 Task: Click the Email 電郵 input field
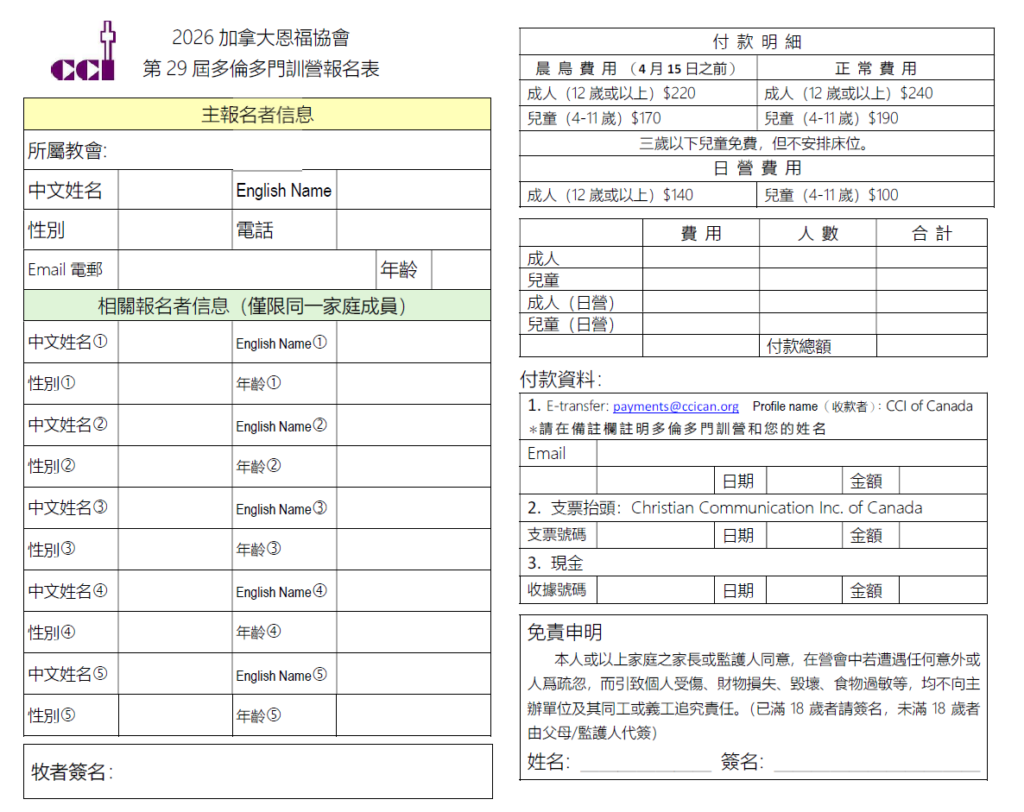[247, 270]
